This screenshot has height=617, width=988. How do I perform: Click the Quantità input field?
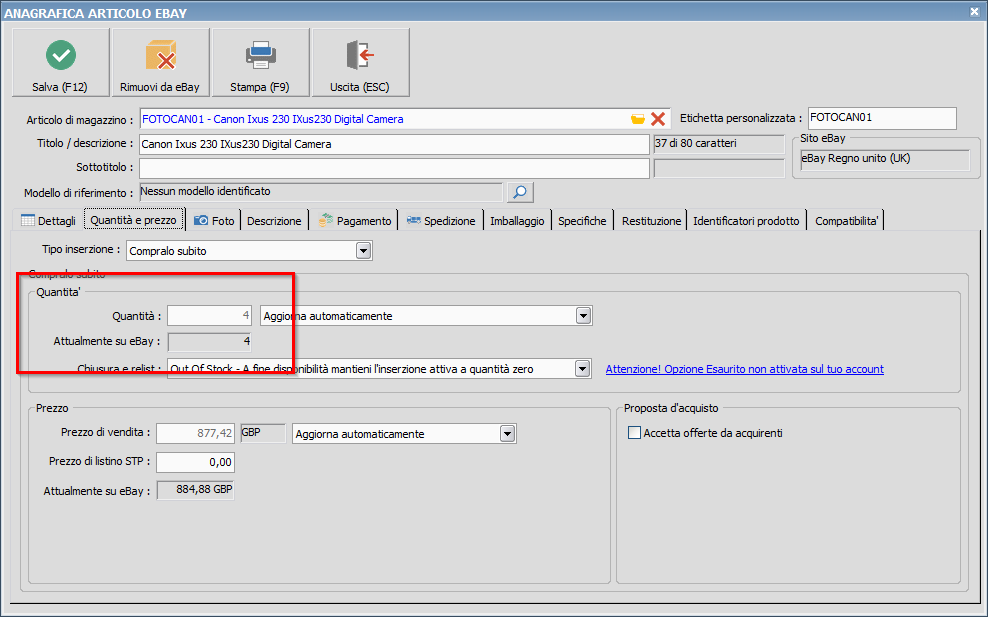point(210,316)
